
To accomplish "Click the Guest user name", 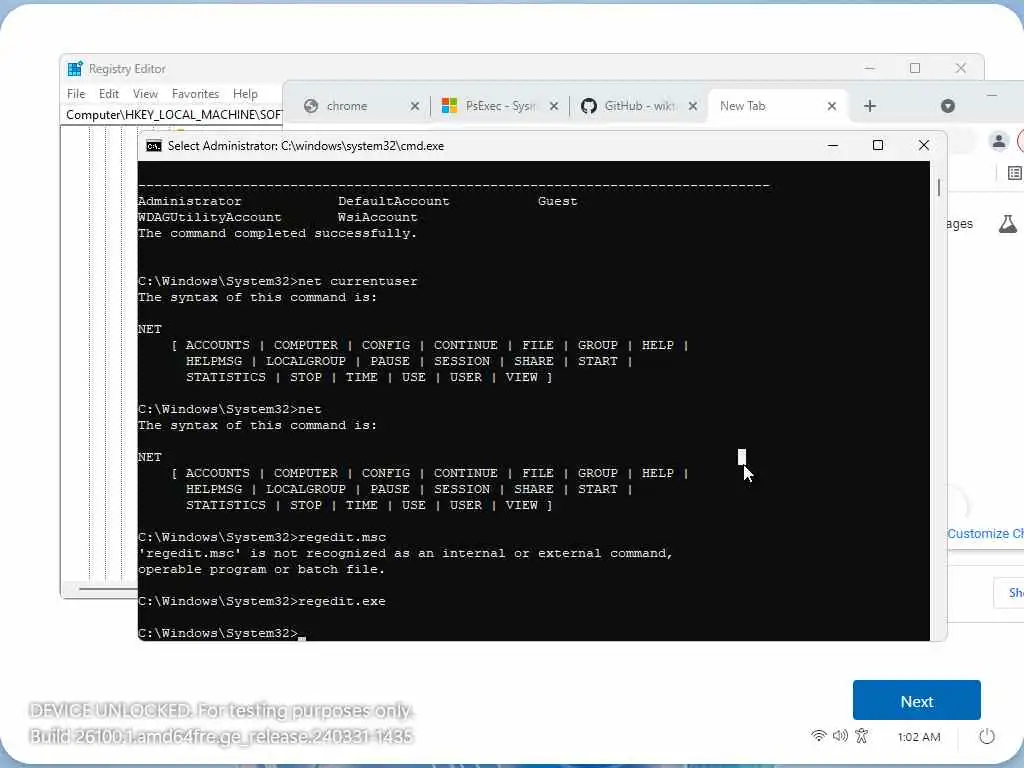I will [x=558, y=201].
